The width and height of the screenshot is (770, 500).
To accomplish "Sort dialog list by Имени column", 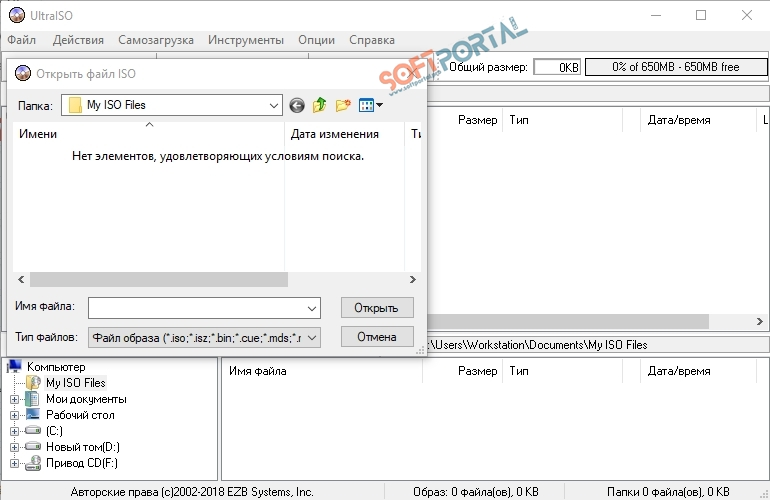I will (149, 134).
